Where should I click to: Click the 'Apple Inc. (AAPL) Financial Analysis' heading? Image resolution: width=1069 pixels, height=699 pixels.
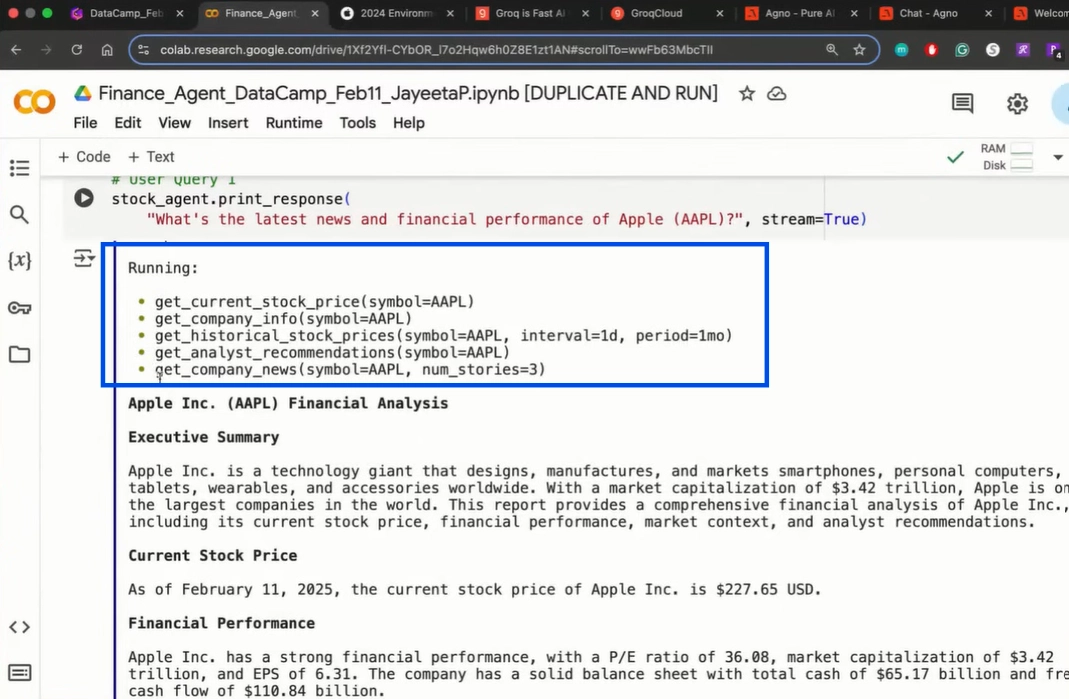pyautogui.click(x=288, y=403)
